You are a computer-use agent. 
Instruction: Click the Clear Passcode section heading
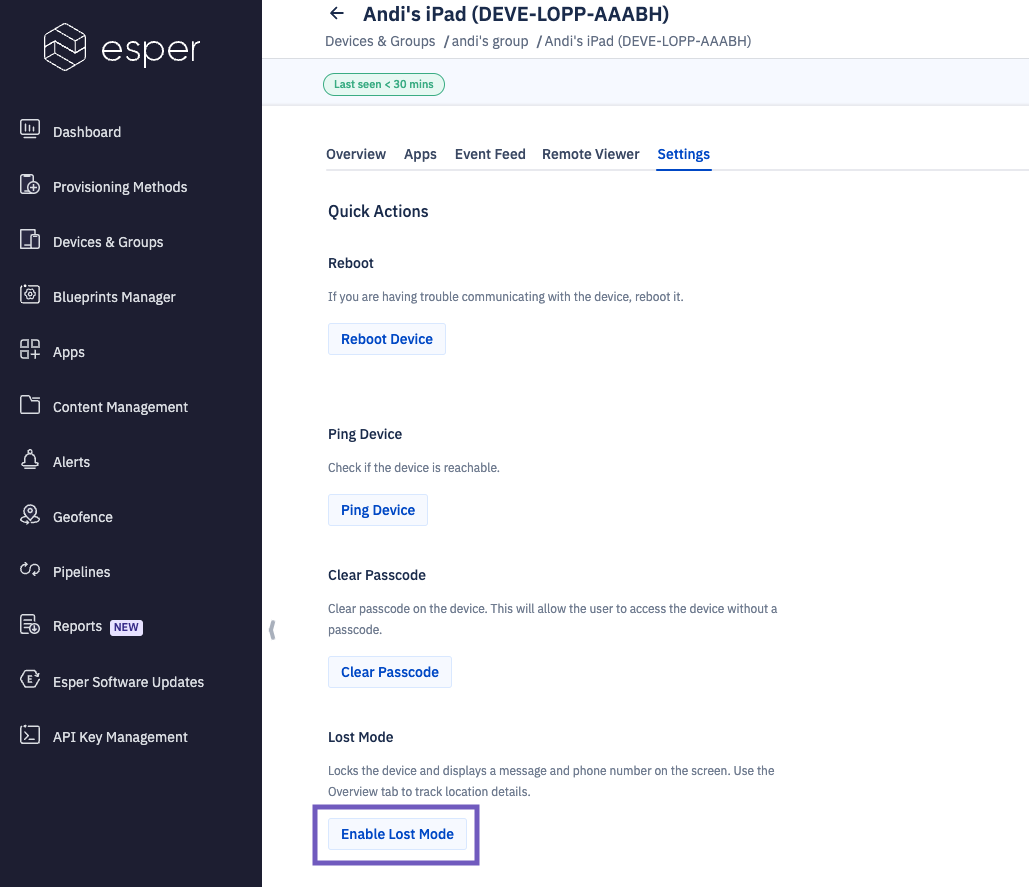pos(377,575)
